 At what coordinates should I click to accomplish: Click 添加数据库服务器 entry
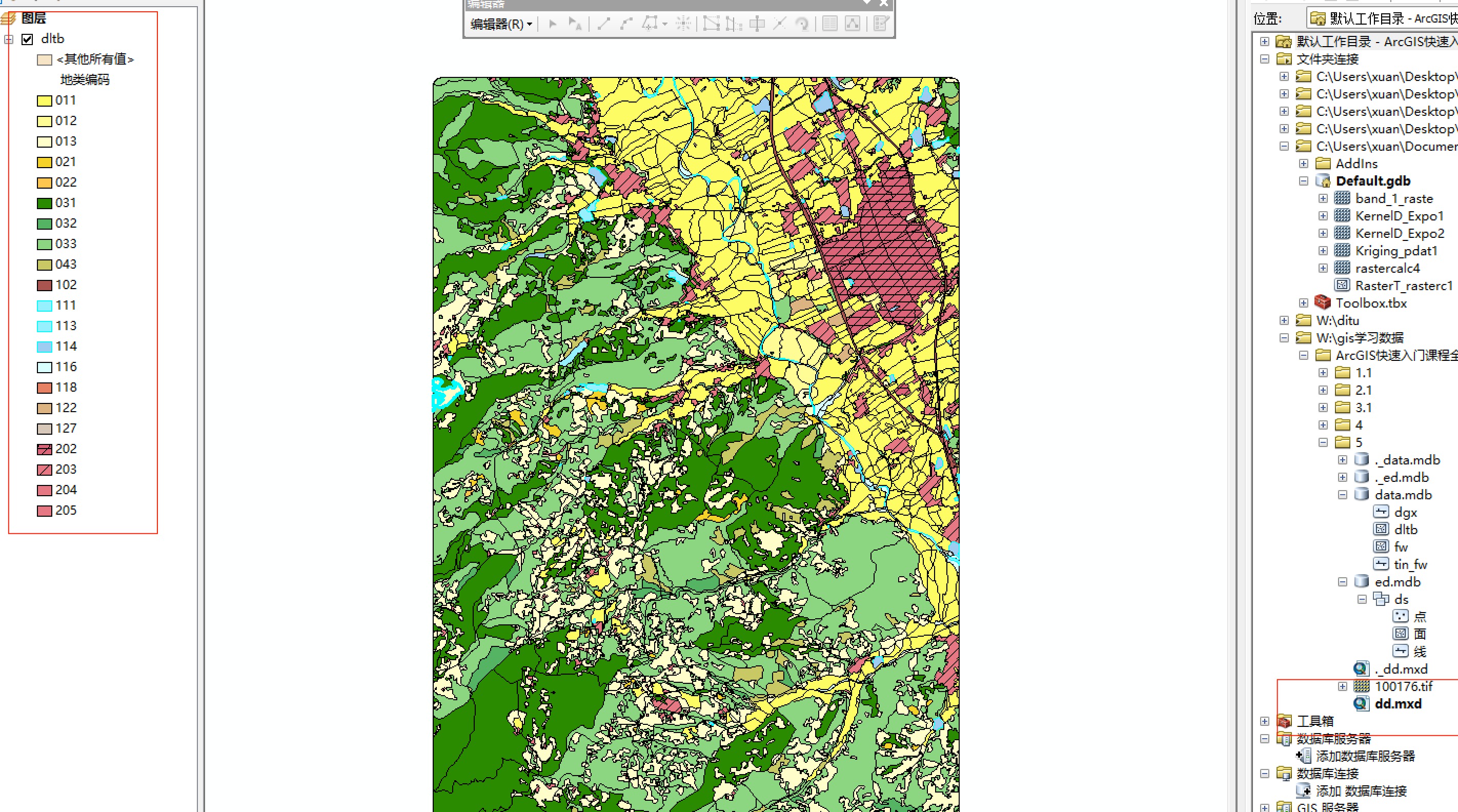click(x=1365, y=756)
